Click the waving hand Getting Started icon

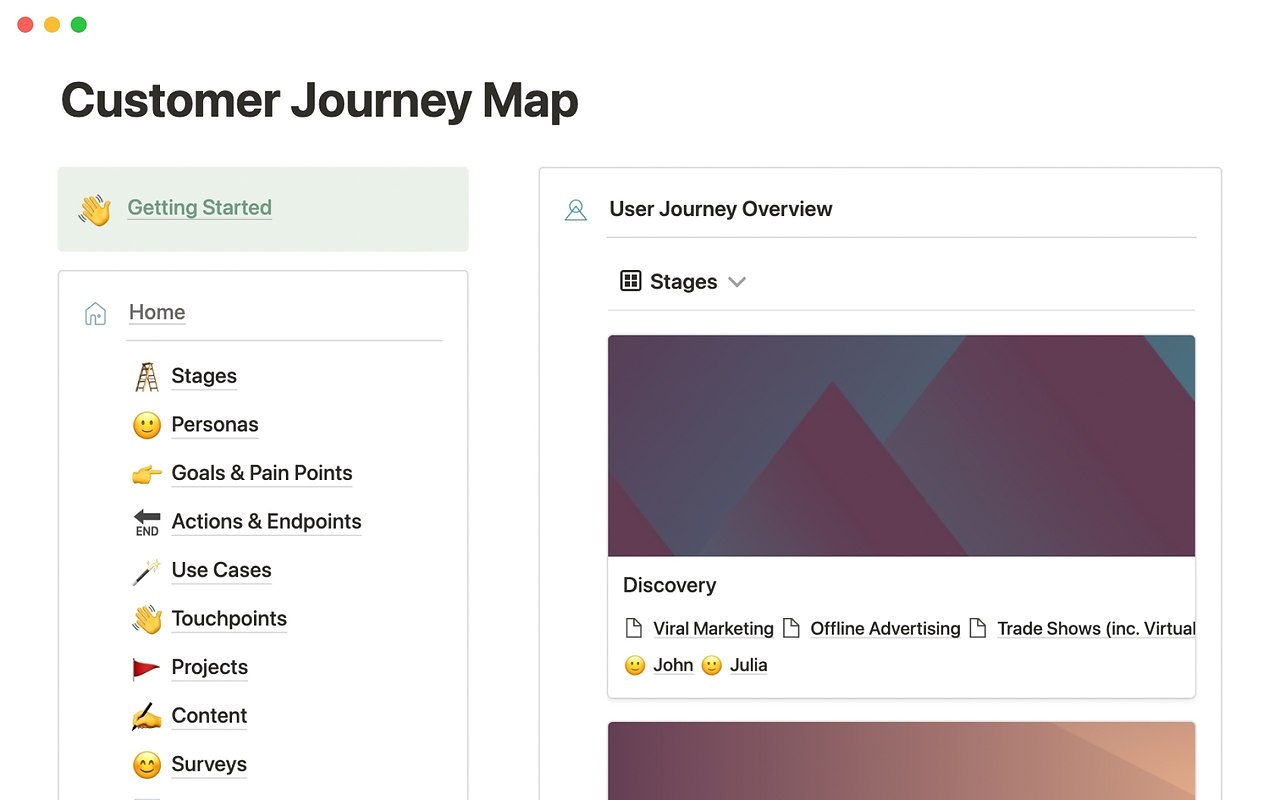95,210
